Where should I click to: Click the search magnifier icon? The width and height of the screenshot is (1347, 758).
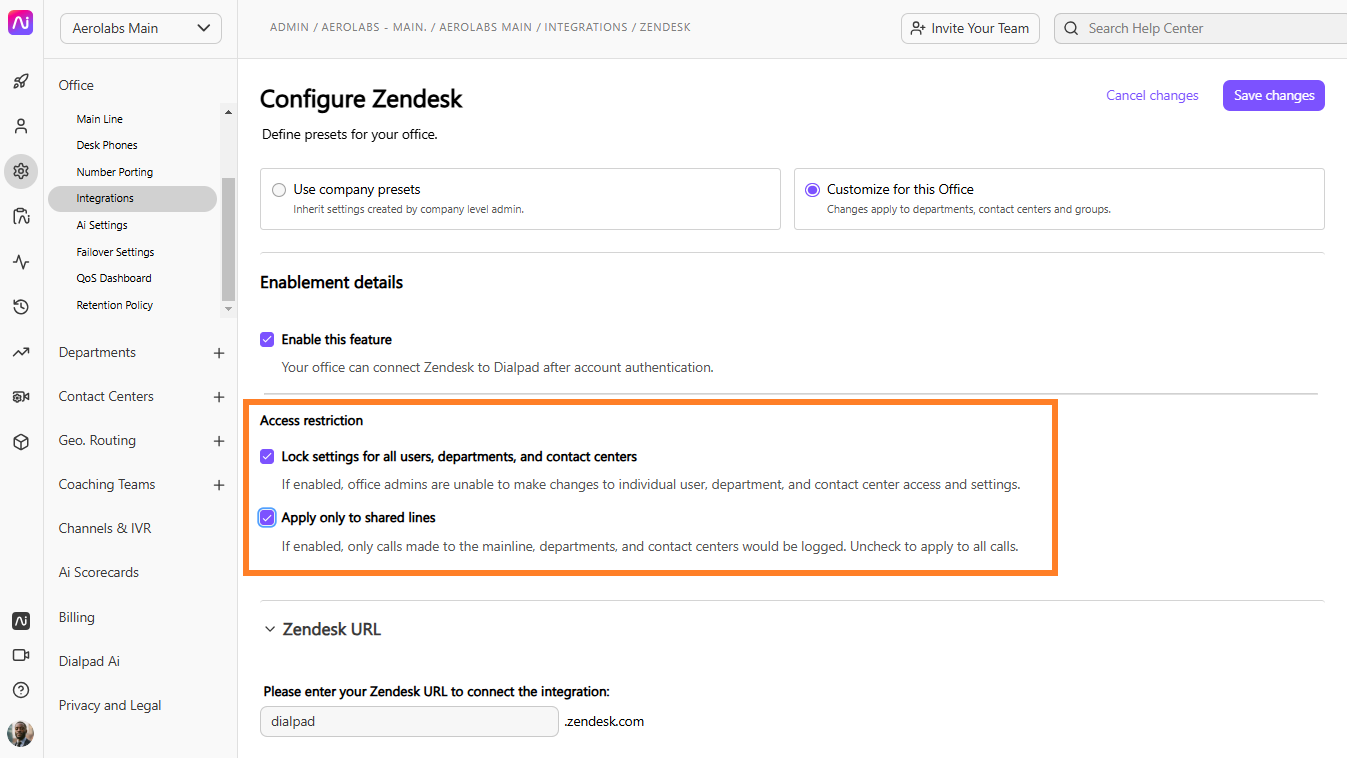click(x=1071, y=28)
